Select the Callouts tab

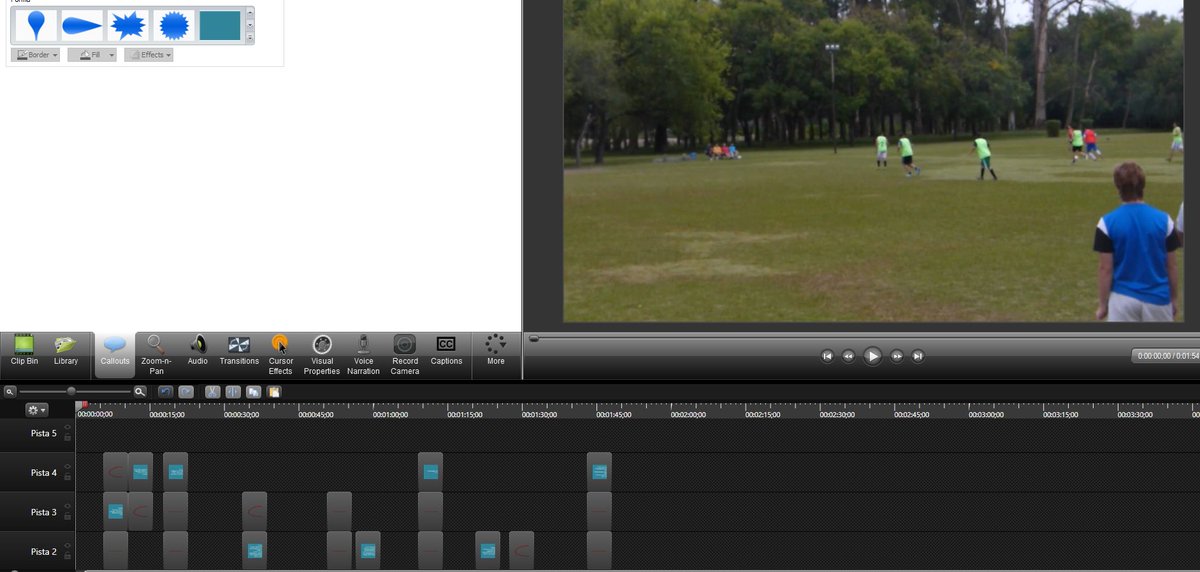[115, 354]
